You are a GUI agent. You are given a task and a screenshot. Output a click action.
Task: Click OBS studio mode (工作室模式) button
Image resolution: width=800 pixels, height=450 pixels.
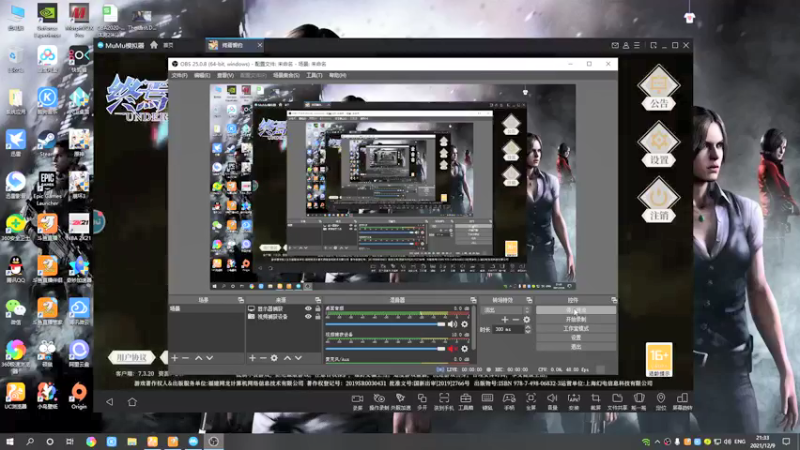(x=576, y=329)
